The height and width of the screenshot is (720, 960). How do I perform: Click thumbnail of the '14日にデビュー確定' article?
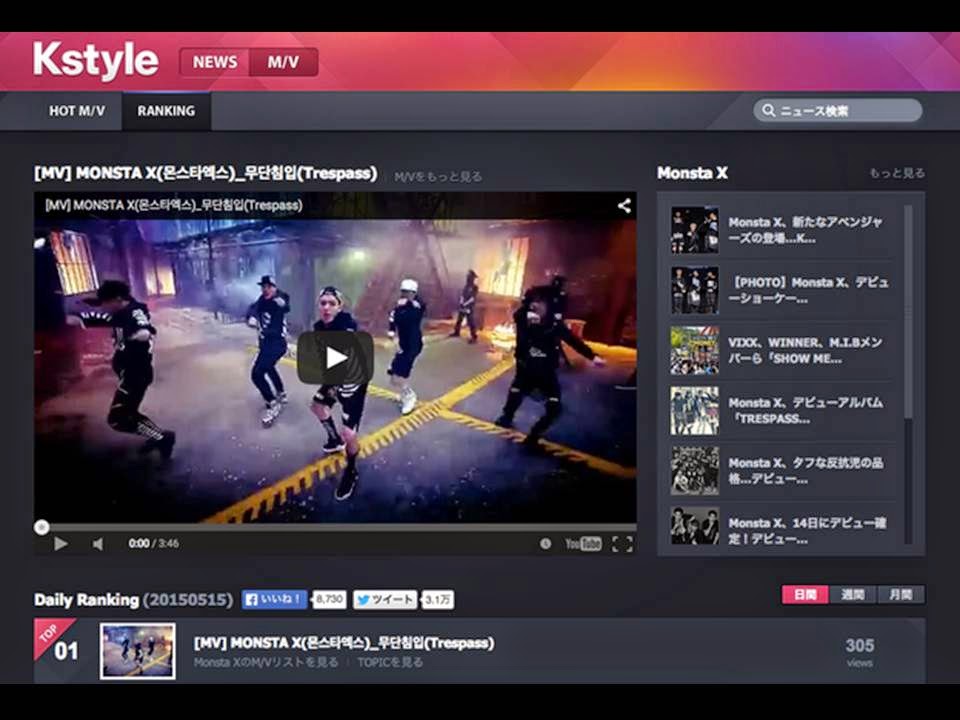(x=694, y=526)
